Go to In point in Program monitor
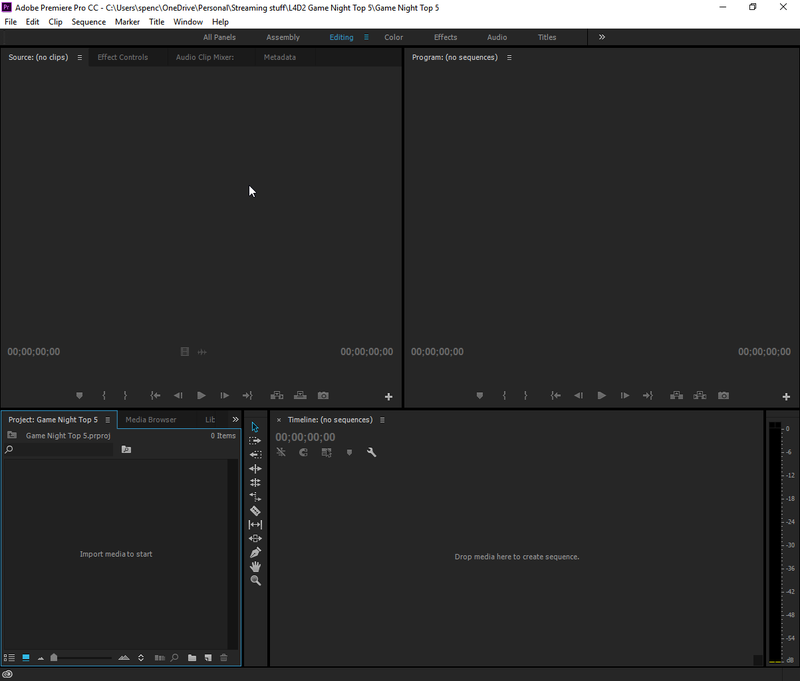Image resolution: width=800 pixels, height=681 pixels. click(x=556, y=395)
